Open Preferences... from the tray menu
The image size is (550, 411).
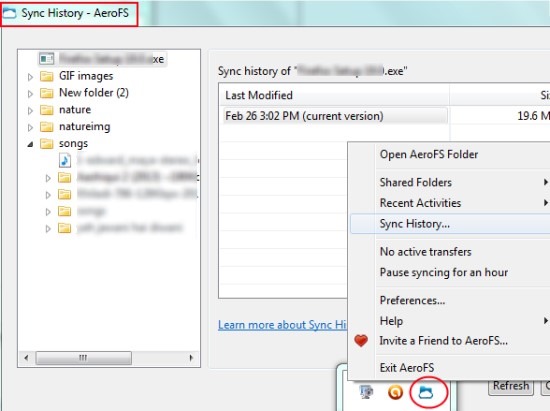[412, 301]
